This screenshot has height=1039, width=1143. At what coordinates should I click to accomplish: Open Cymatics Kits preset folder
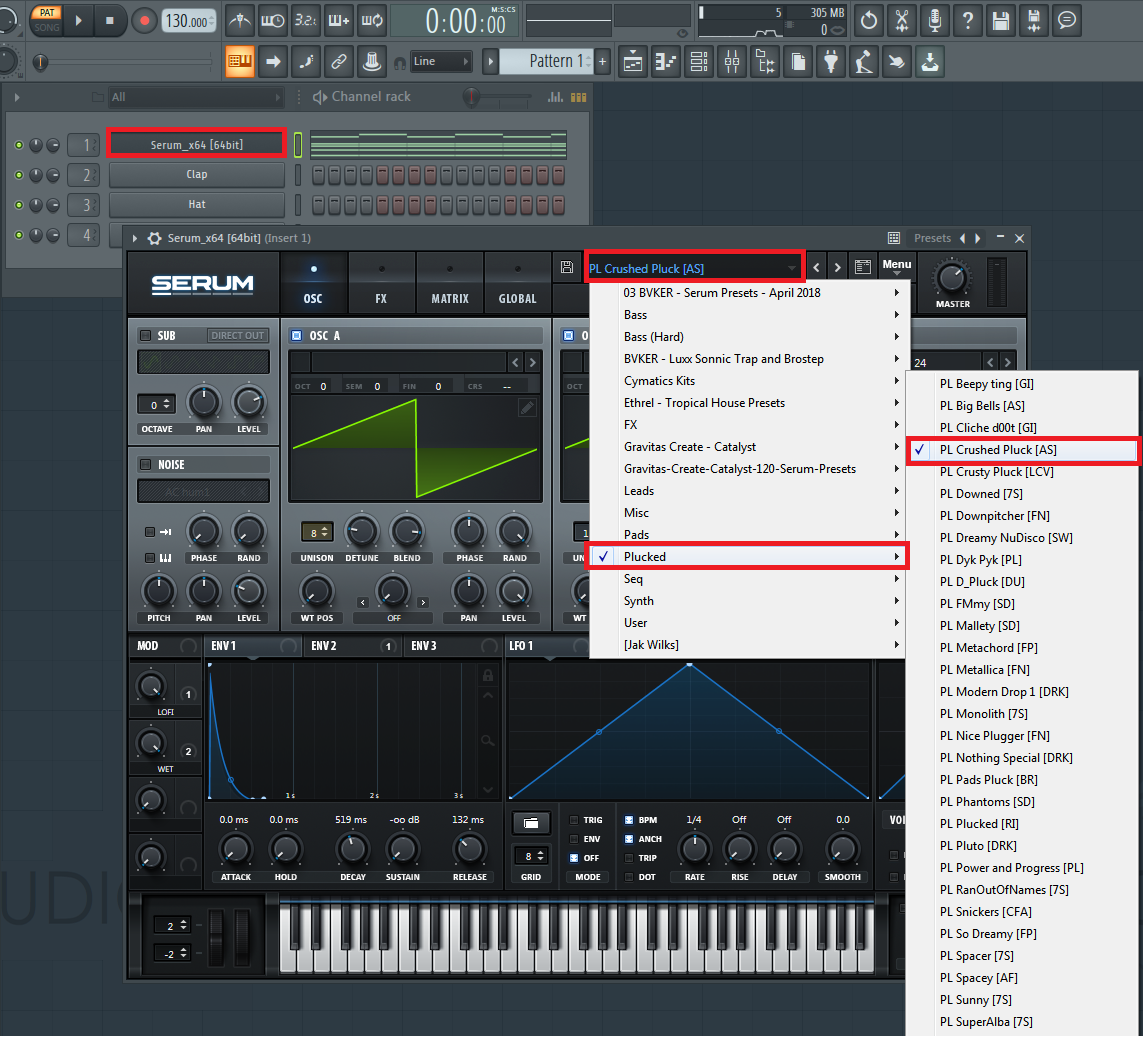coord(747,381)
